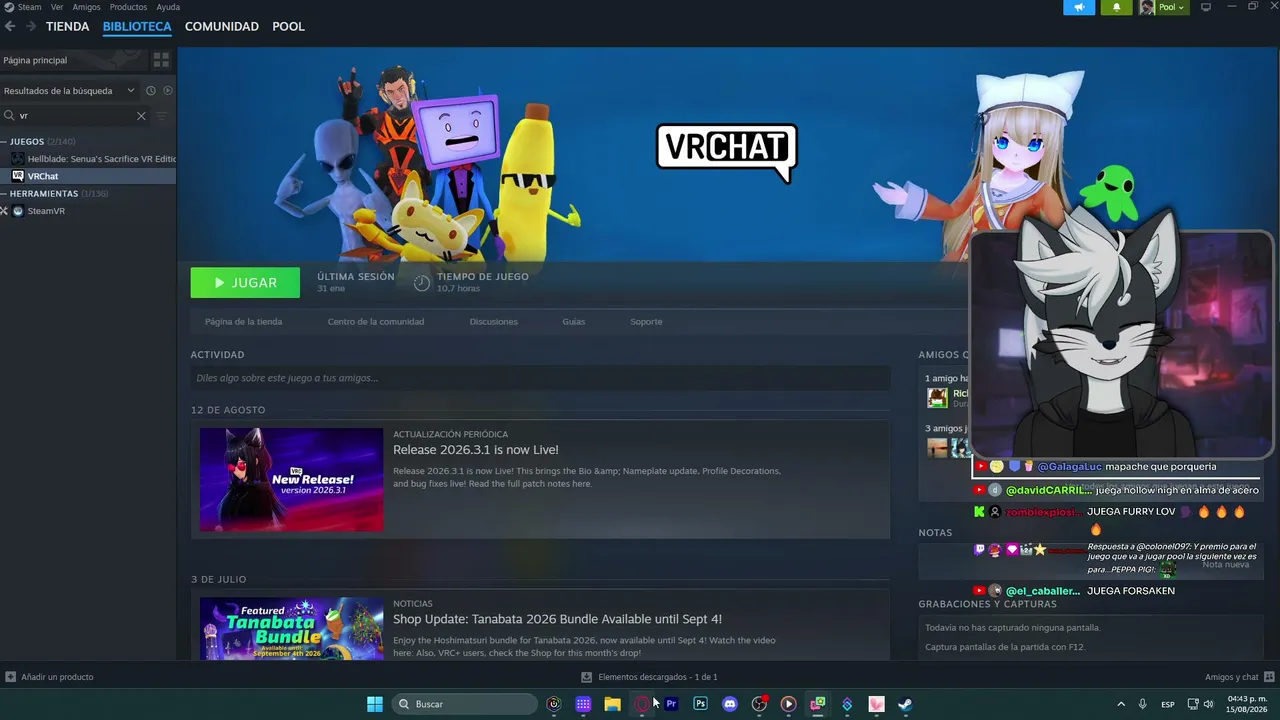Switch to the COMUNIDAD tab
Screen dimensions: 1280x720
(x=222, y=27)
